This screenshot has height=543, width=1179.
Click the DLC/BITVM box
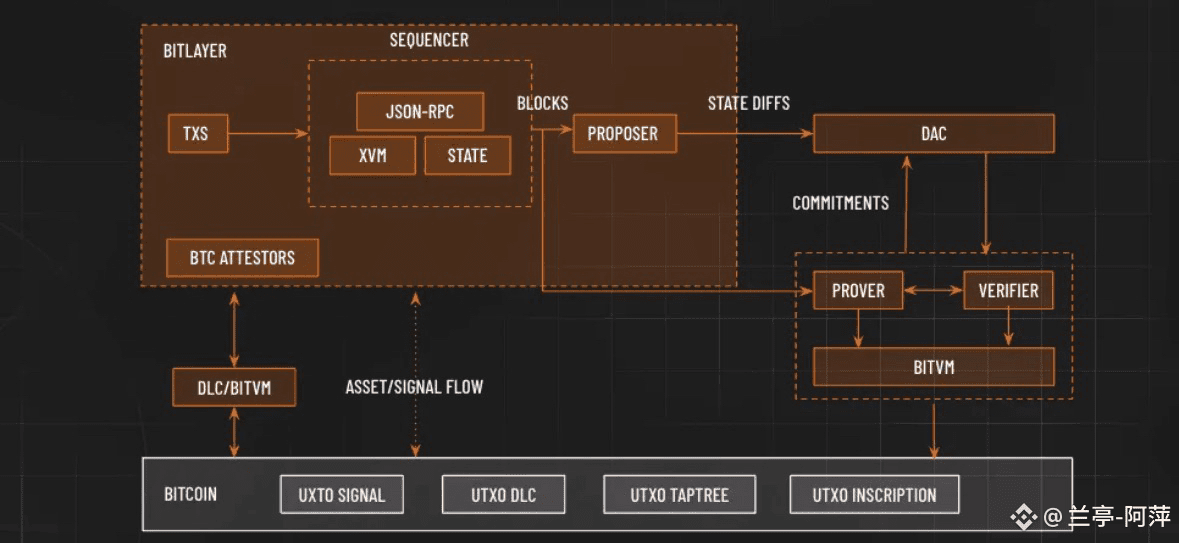coord(233,387)
